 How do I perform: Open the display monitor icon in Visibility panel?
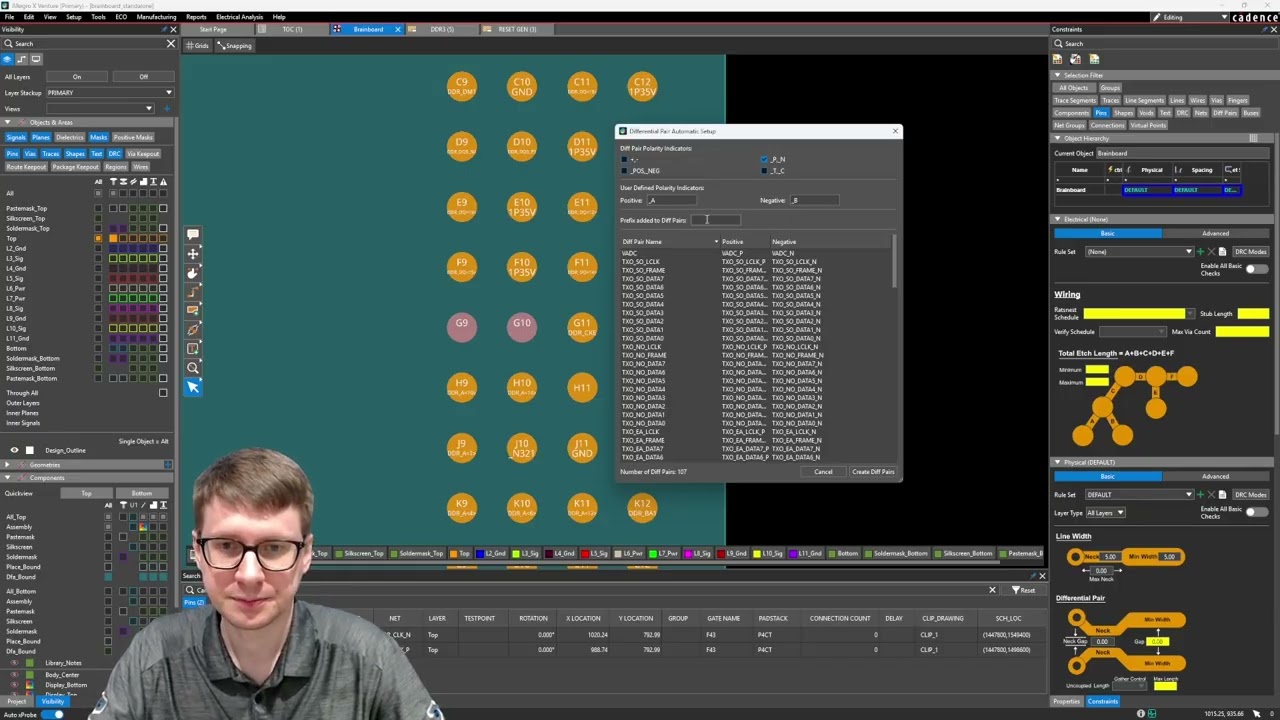coord(36,59)
